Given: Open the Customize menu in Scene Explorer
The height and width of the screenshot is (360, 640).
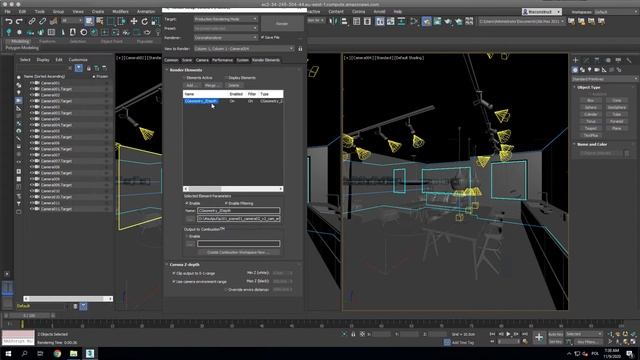Looking at the screenshot, I should (x=78, y=60).
